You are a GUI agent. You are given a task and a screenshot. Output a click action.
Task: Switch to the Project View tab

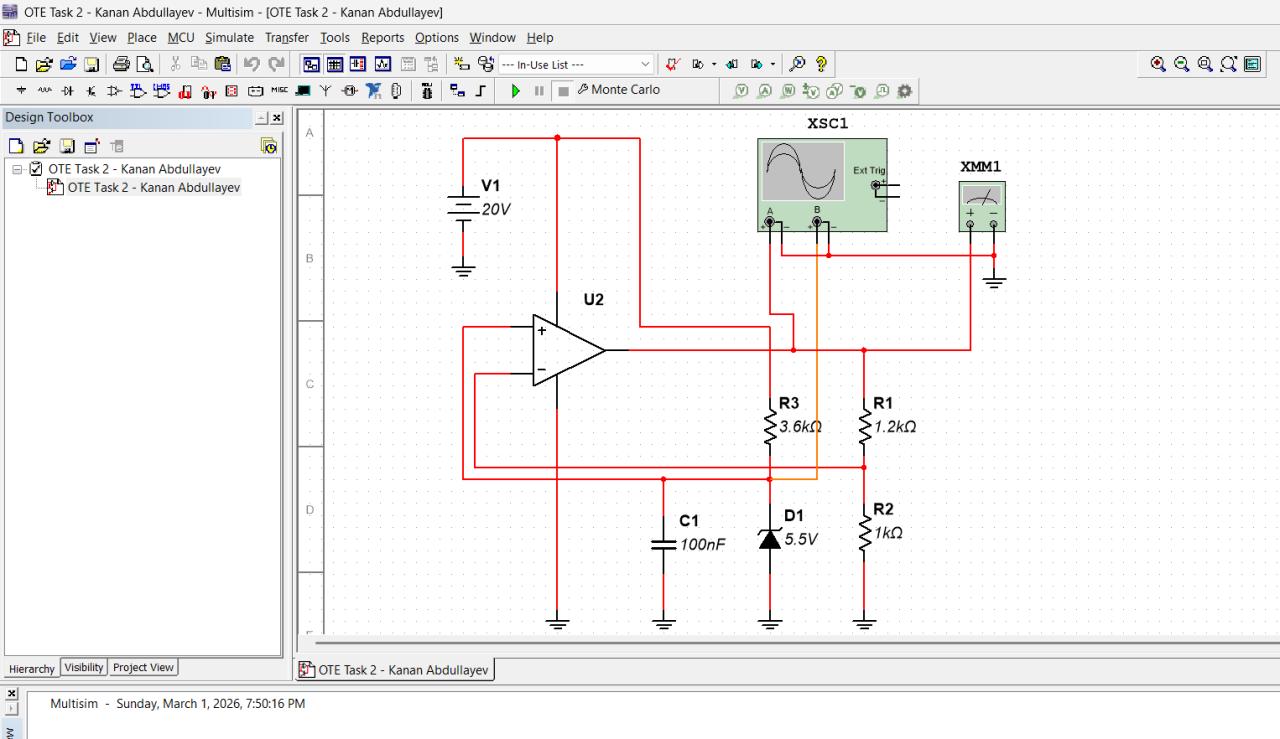(143, 667)
